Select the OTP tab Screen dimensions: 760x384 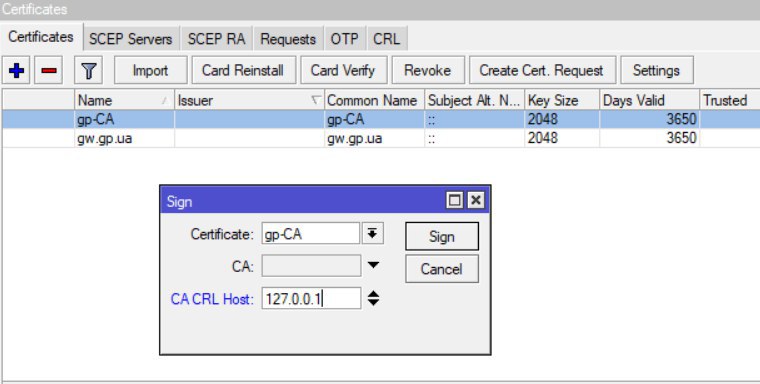345,39
